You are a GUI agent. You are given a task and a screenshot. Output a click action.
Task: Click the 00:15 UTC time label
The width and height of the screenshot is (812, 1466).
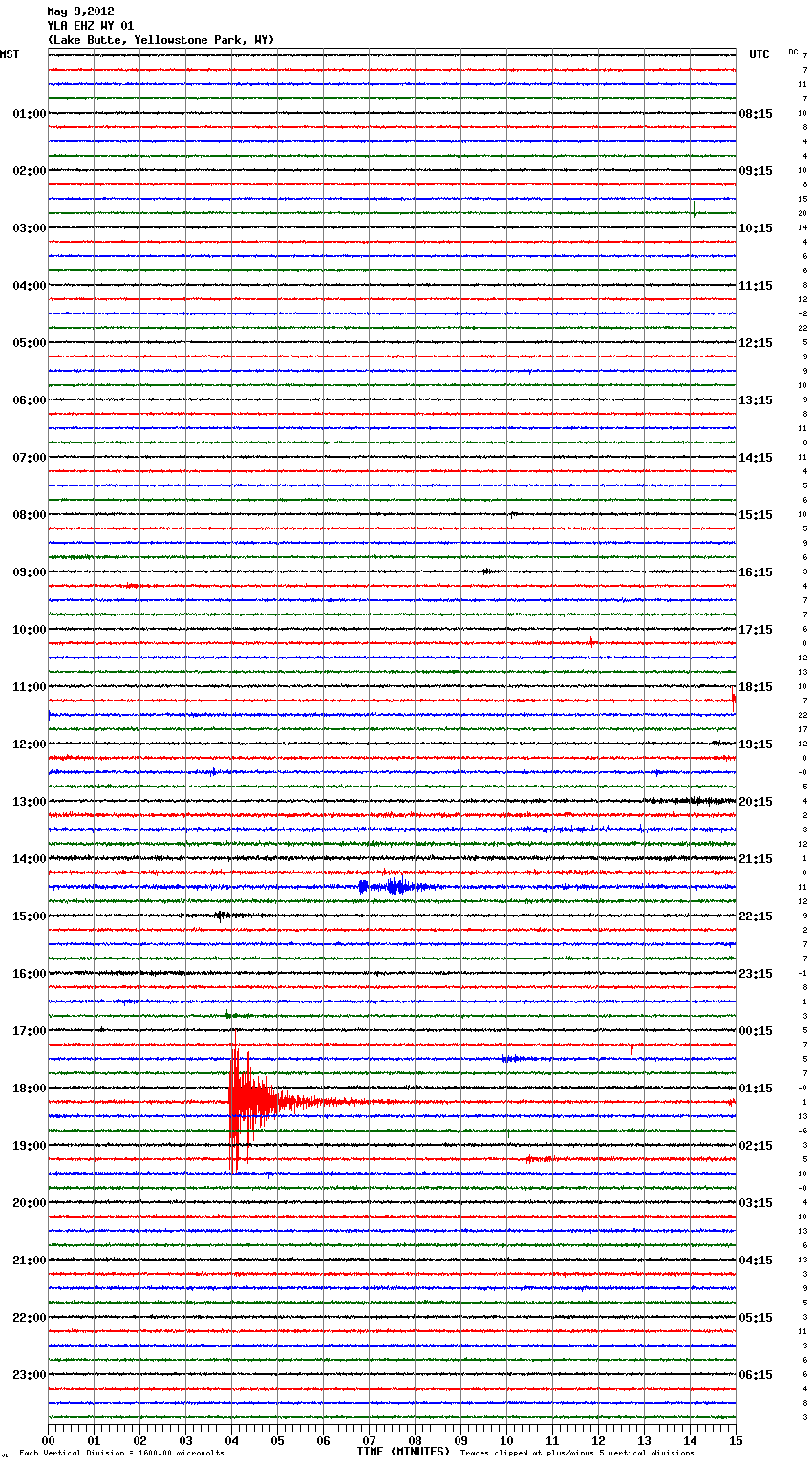756,1031
